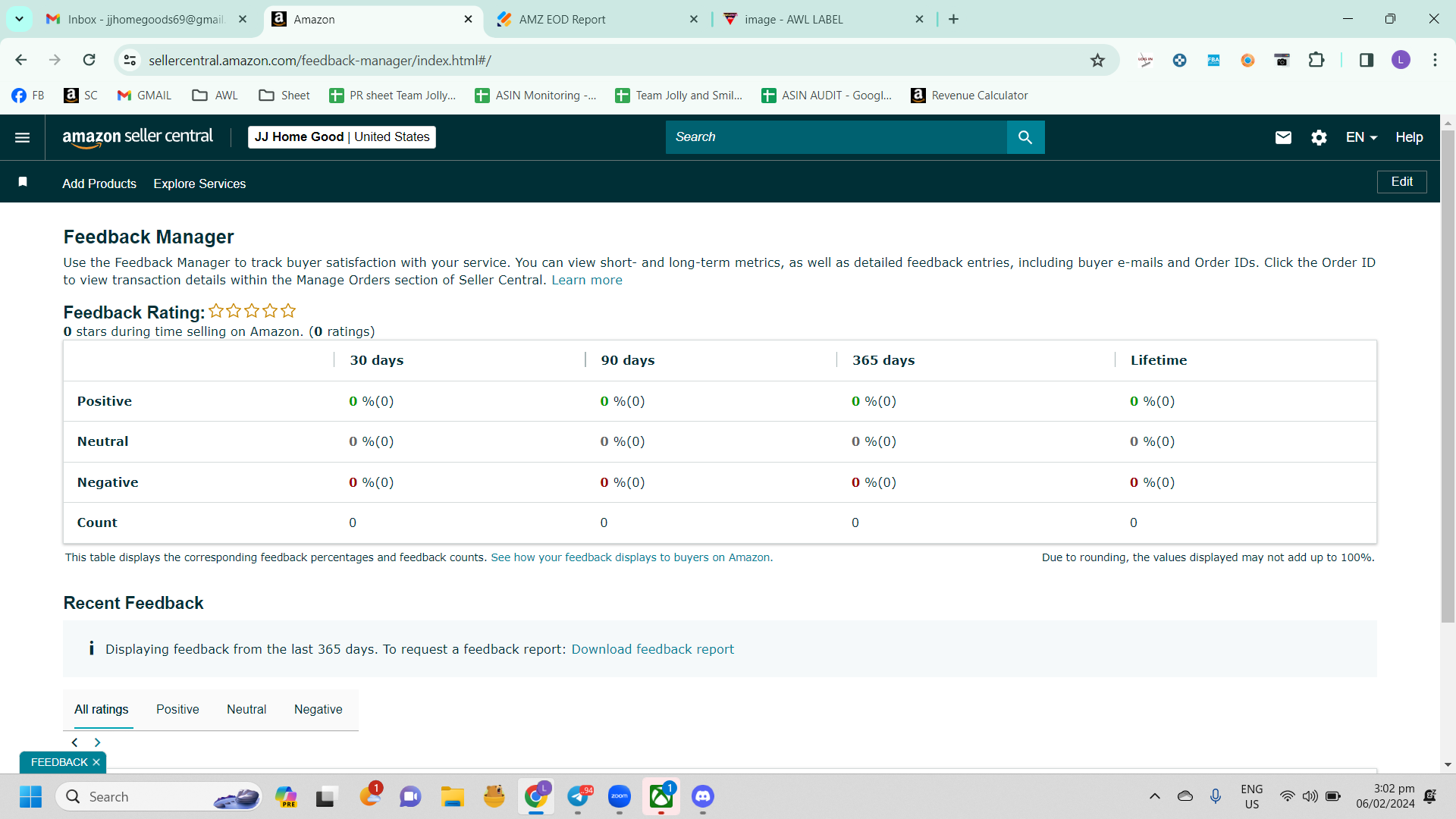Click the FBA extension icon
This screenshot has width=1456, height=819.
1213,60
